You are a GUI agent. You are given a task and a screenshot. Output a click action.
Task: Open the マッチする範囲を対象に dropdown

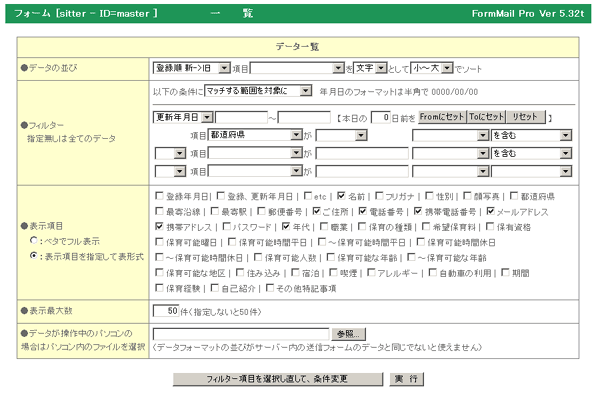point(258,91)
